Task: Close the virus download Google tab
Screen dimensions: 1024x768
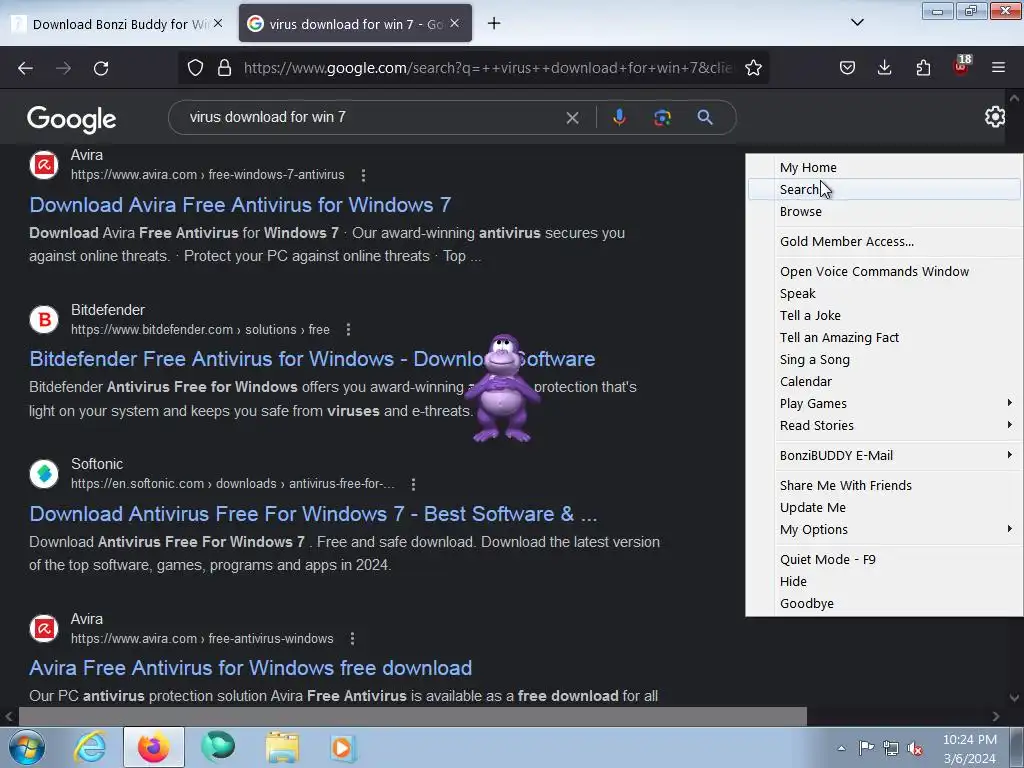Action: [x=455, y=24]
